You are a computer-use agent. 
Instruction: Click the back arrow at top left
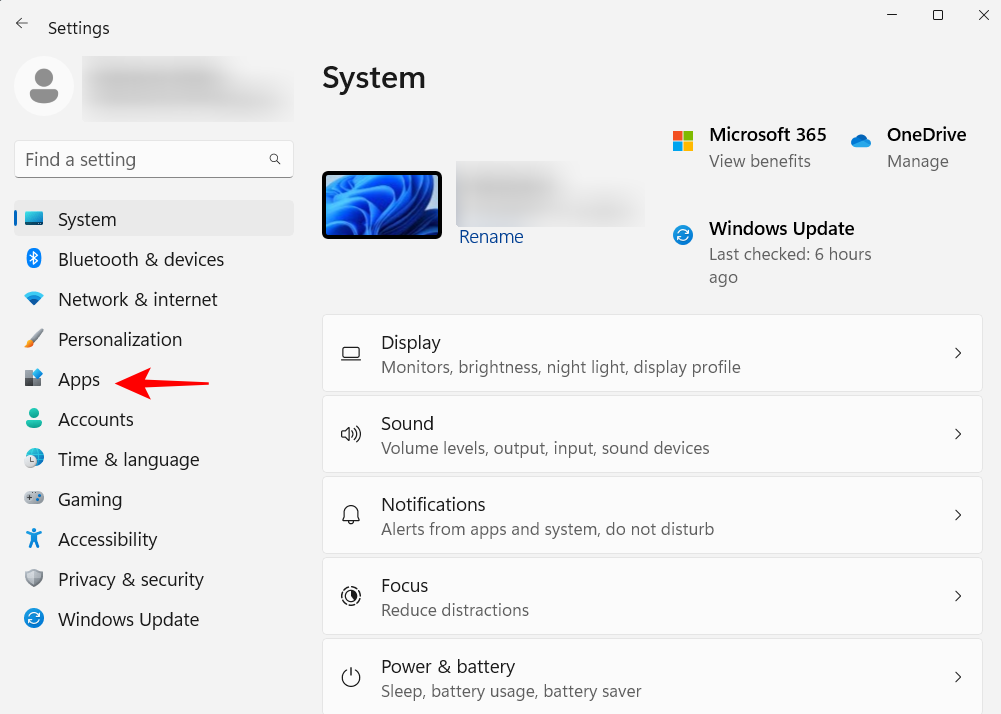pos(21,23)
